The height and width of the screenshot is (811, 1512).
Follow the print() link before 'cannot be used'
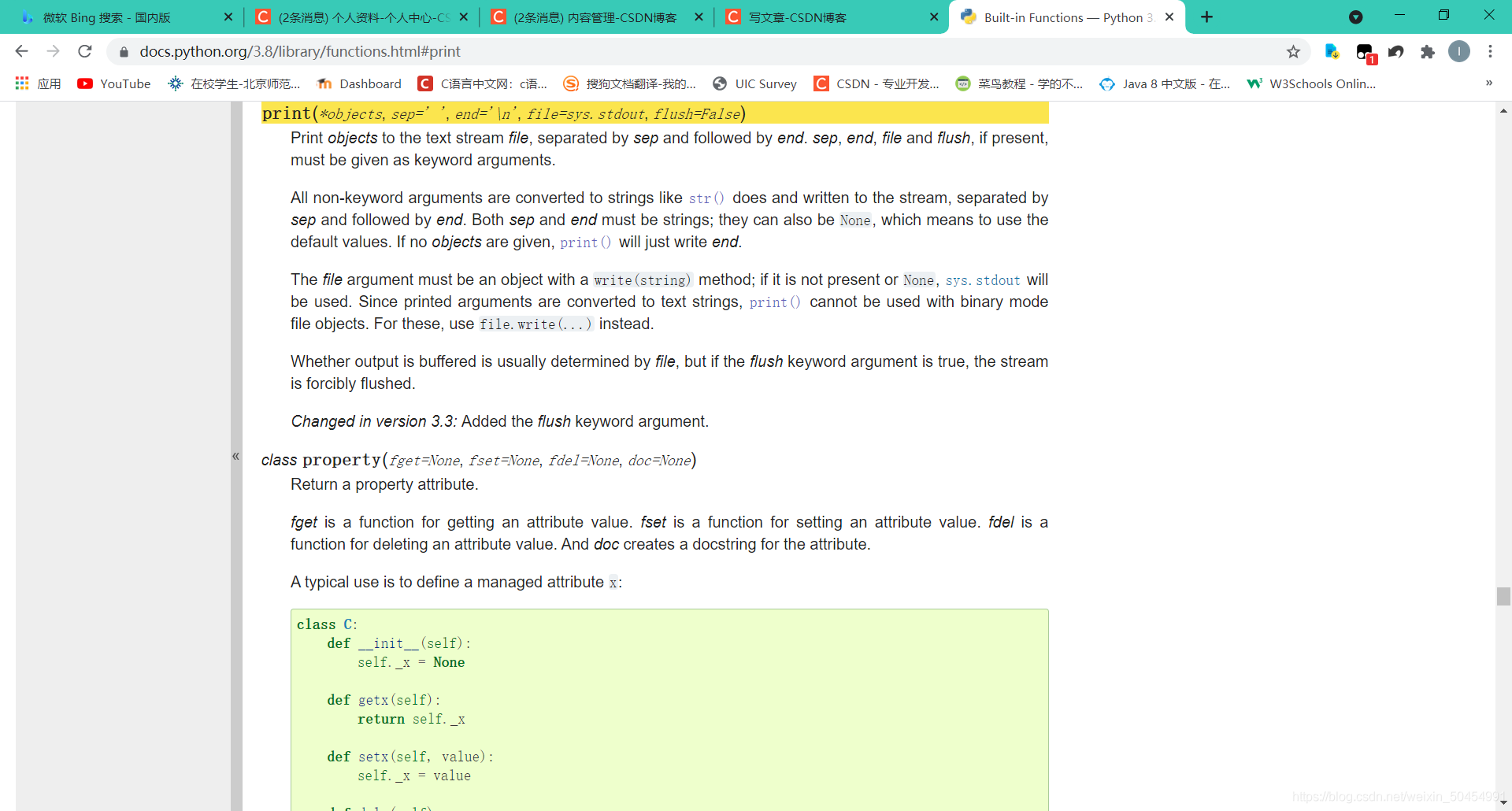click(774, 302)
